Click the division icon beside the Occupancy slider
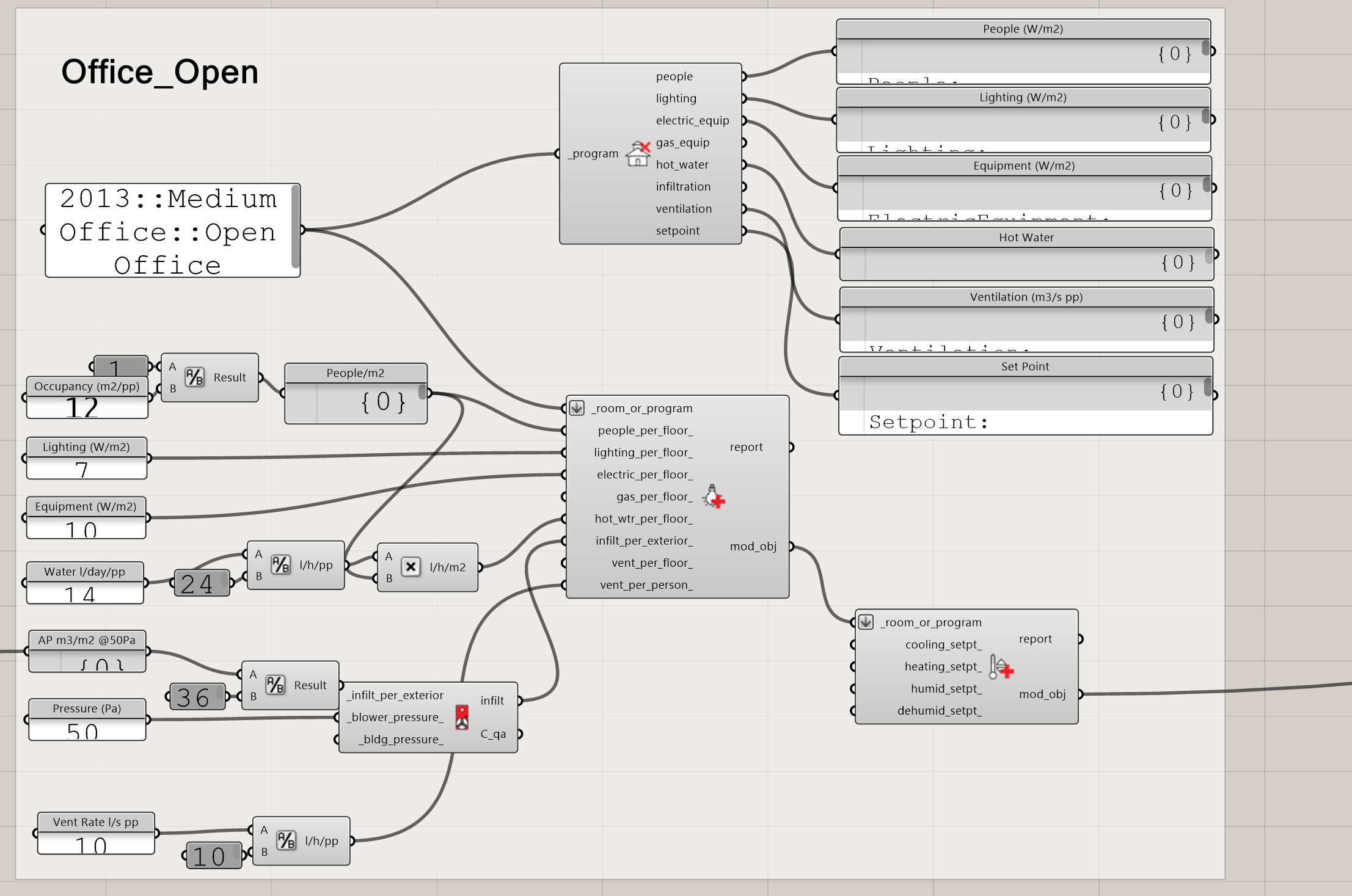Viewport: 1352px width, 896px height. (194, 377)
